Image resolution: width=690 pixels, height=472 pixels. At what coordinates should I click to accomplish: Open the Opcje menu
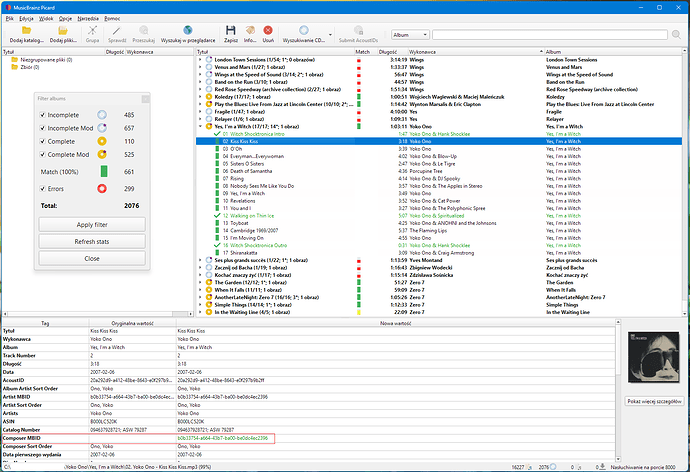[65, 19]
